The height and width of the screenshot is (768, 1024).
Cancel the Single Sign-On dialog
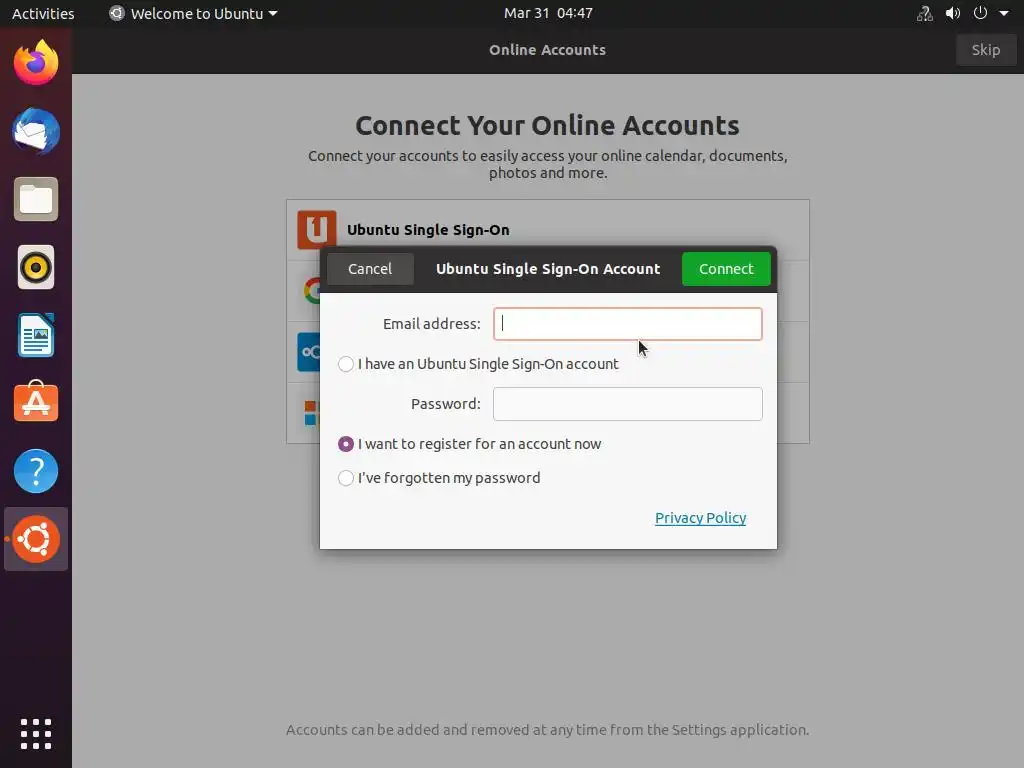pos(370,269)
